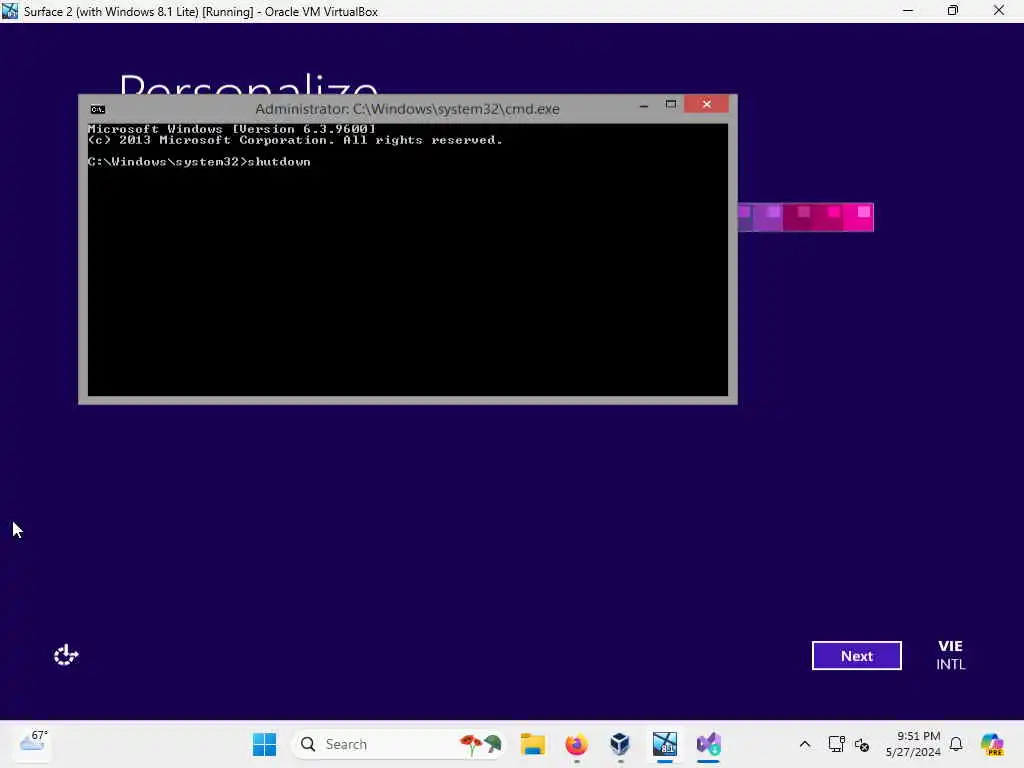This screenshot has width=1024, height=768.
Task: Minimize the VirtualBox VM window
Action: (908, 10)
